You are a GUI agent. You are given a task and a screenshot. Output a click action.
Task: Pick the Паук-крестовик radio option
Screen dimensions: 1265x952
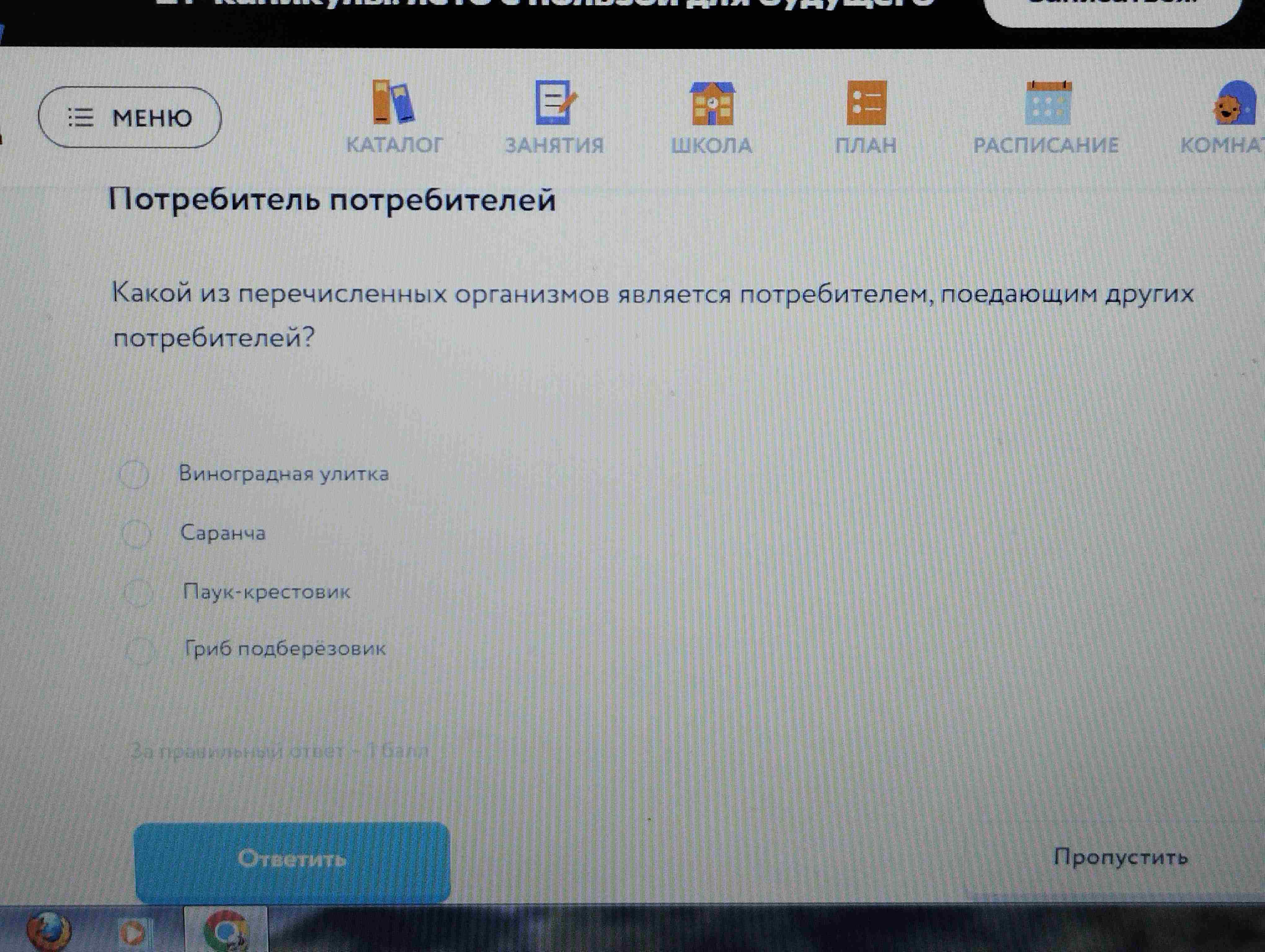pos(138,593)
